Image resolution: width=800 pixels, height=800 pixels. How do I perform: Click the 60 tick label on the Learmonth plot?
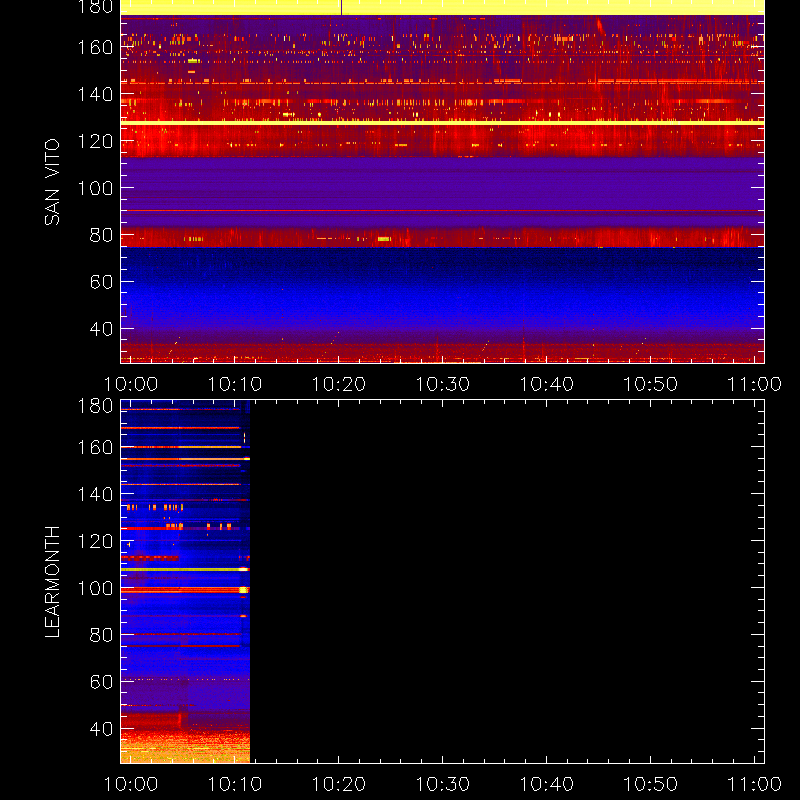click(x=101, y=682)
